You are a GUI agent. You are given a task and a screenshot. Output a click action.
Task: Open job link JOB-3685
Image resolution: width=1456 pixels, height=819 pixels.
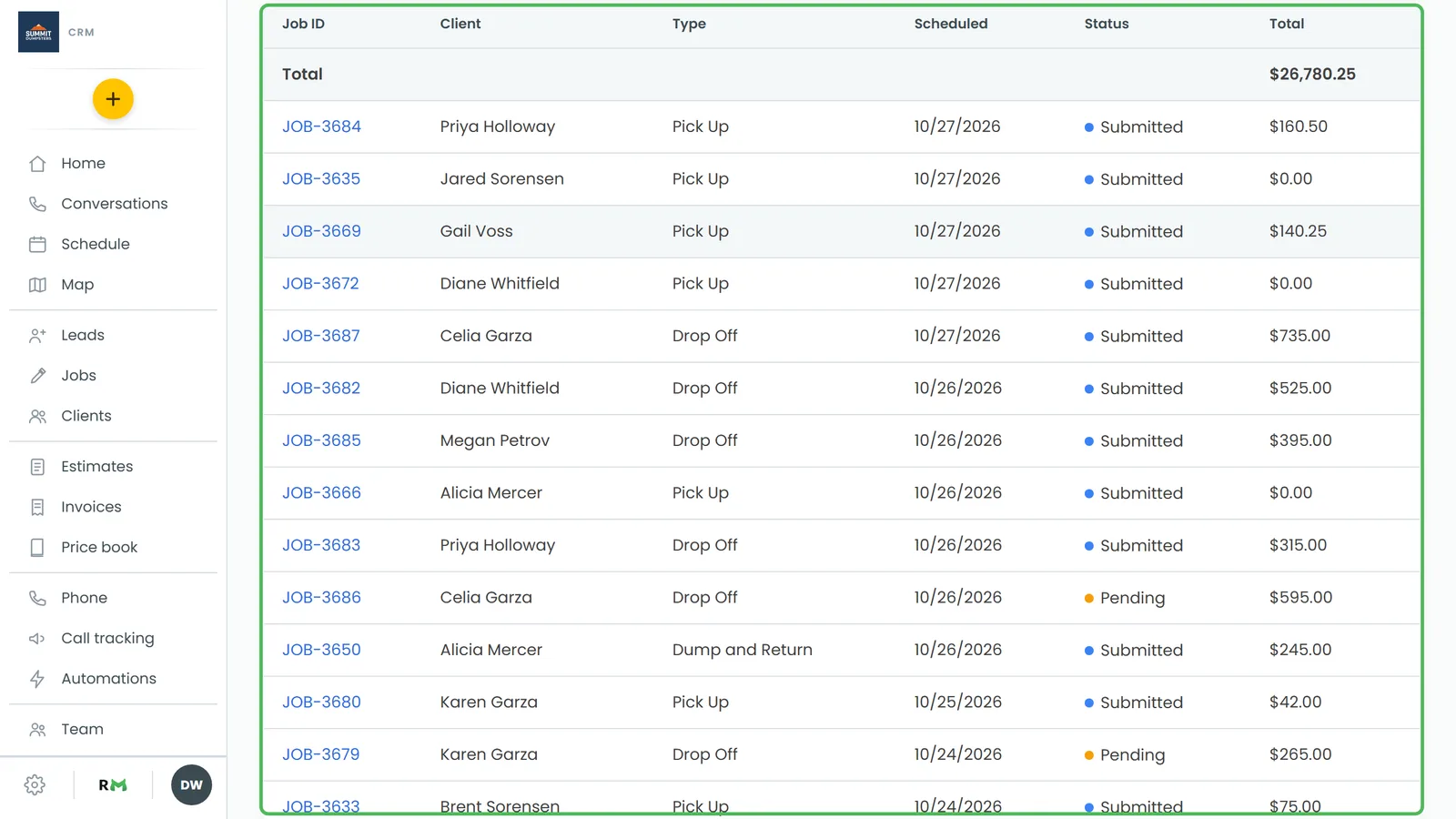(321, 440)
